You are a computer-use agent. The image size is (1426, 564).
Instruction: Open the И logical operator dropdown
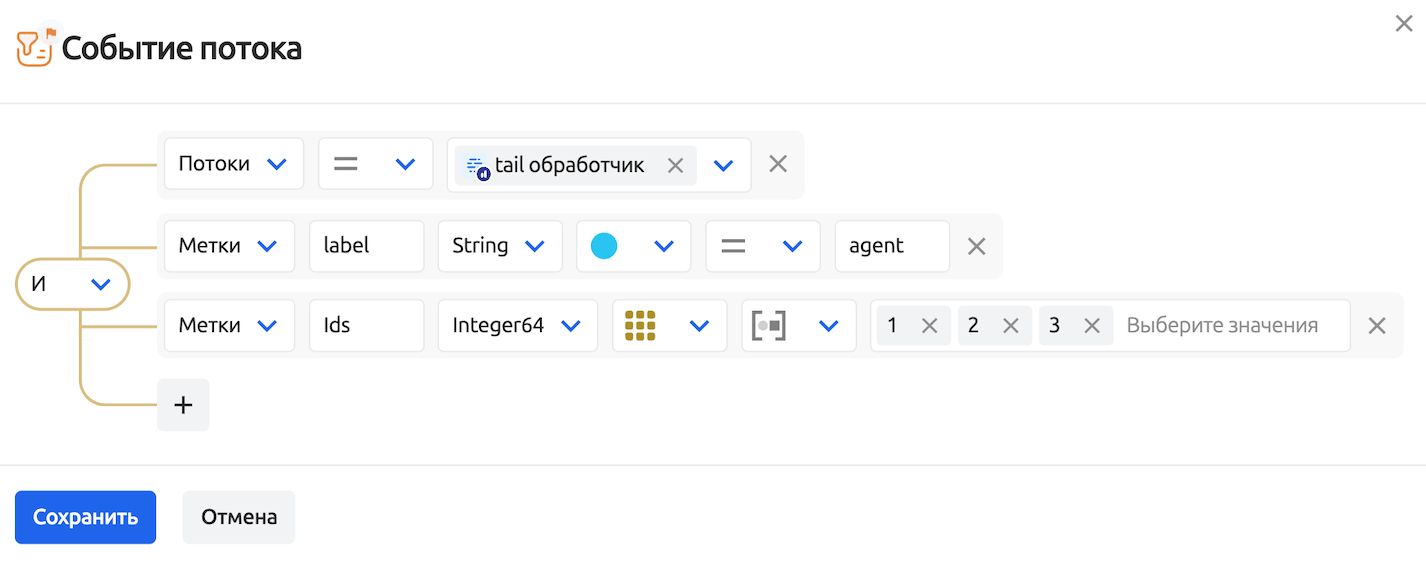pyautogui.click(x=73, y=284)
